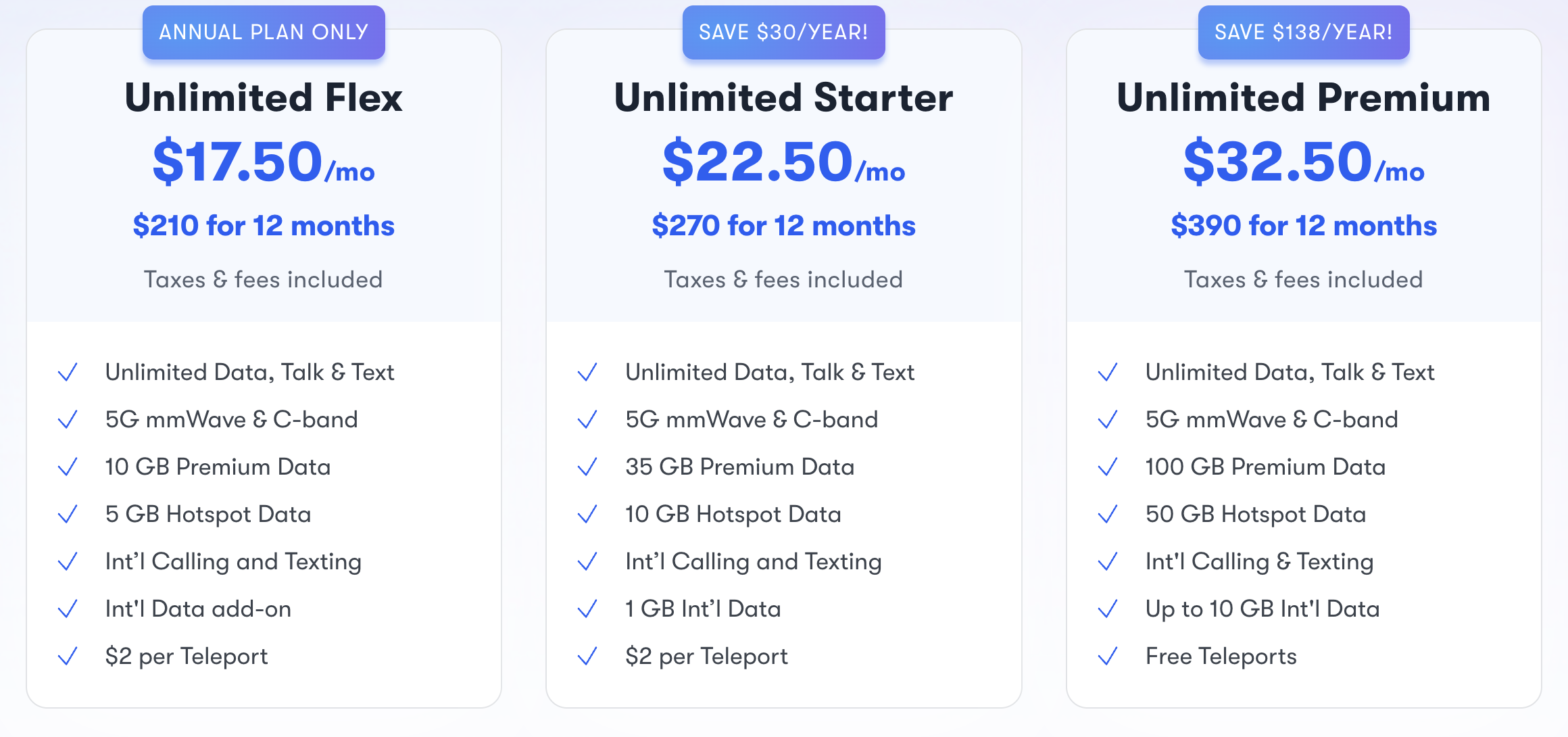This screenshot has width=1568, height=737.
Task: Click the SAVE $138/YEAR! badge
Action: [x=1304, y=32]
